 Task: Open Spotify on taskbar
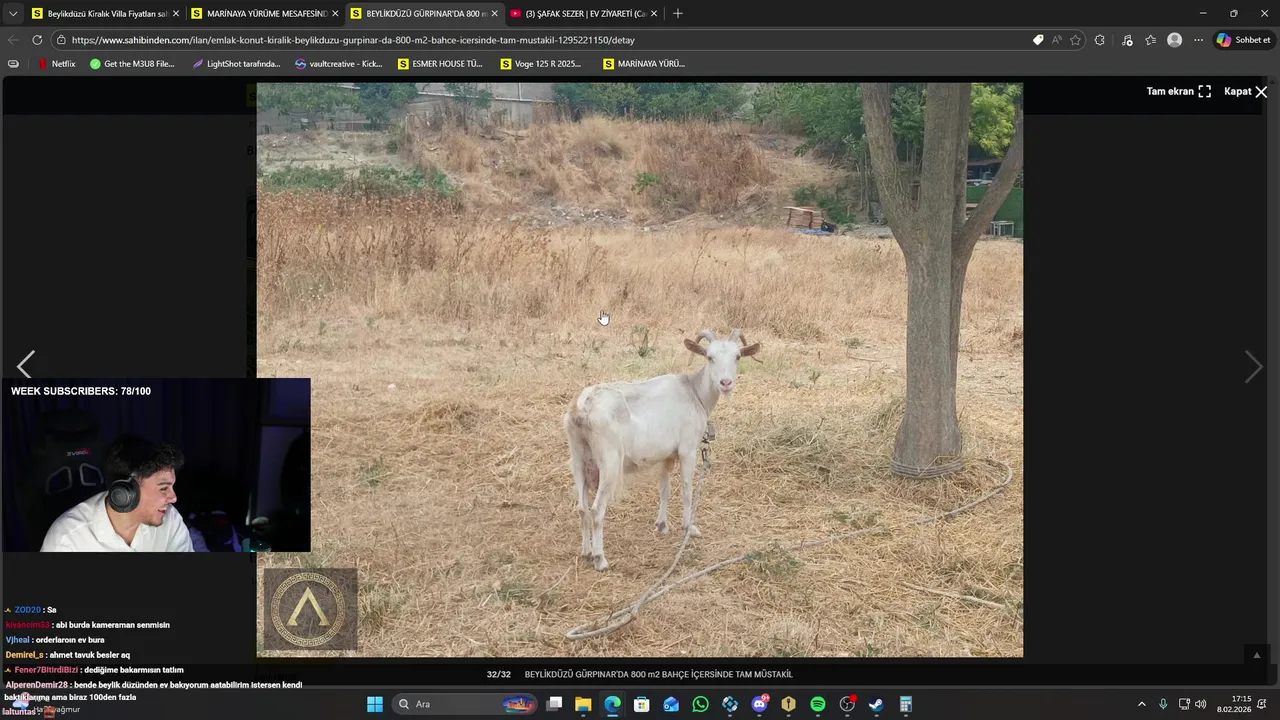coord(817,704)
